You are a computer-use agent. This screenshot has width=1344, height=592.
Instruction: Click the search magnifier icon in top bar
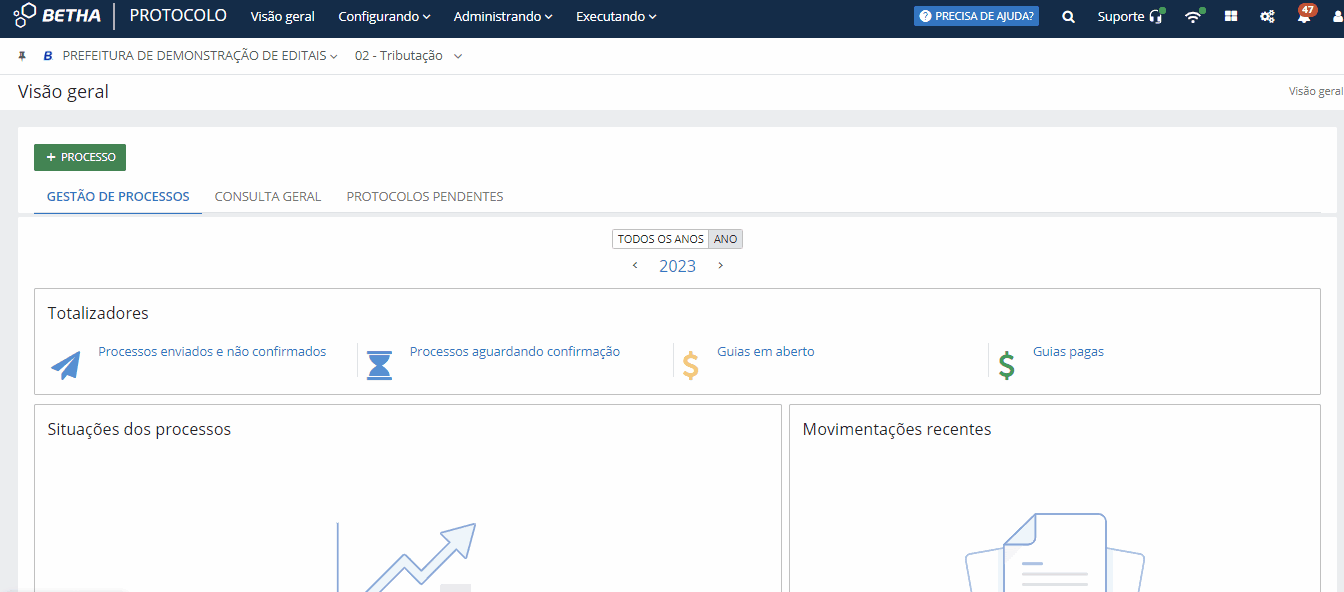click(1068, 17)
